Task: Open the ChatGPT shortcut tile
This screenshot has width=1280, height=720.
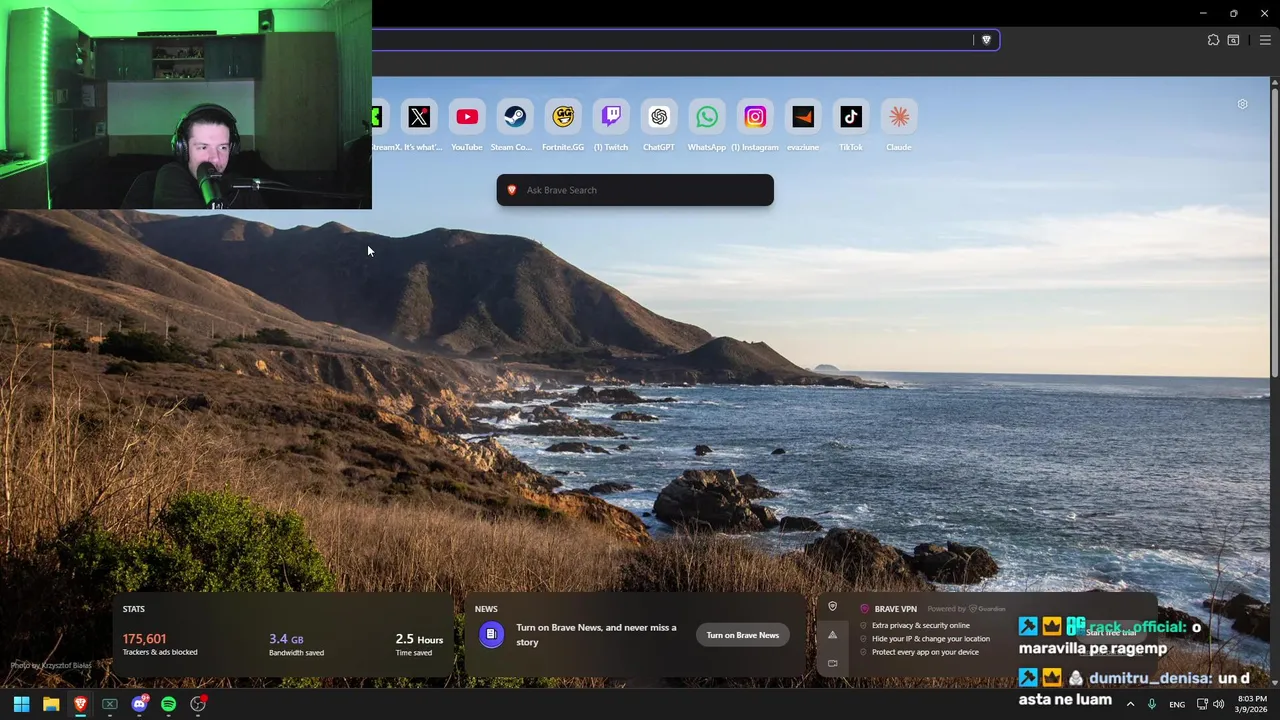Action: (659, 117)
